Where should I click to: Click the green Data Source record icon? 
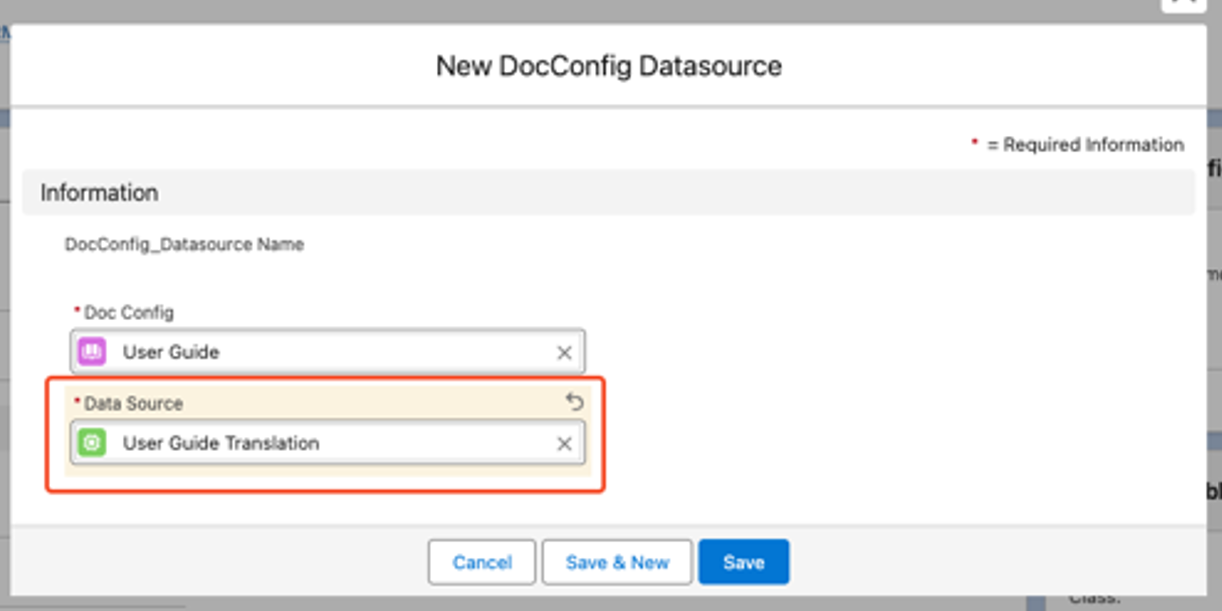point(92,443)
